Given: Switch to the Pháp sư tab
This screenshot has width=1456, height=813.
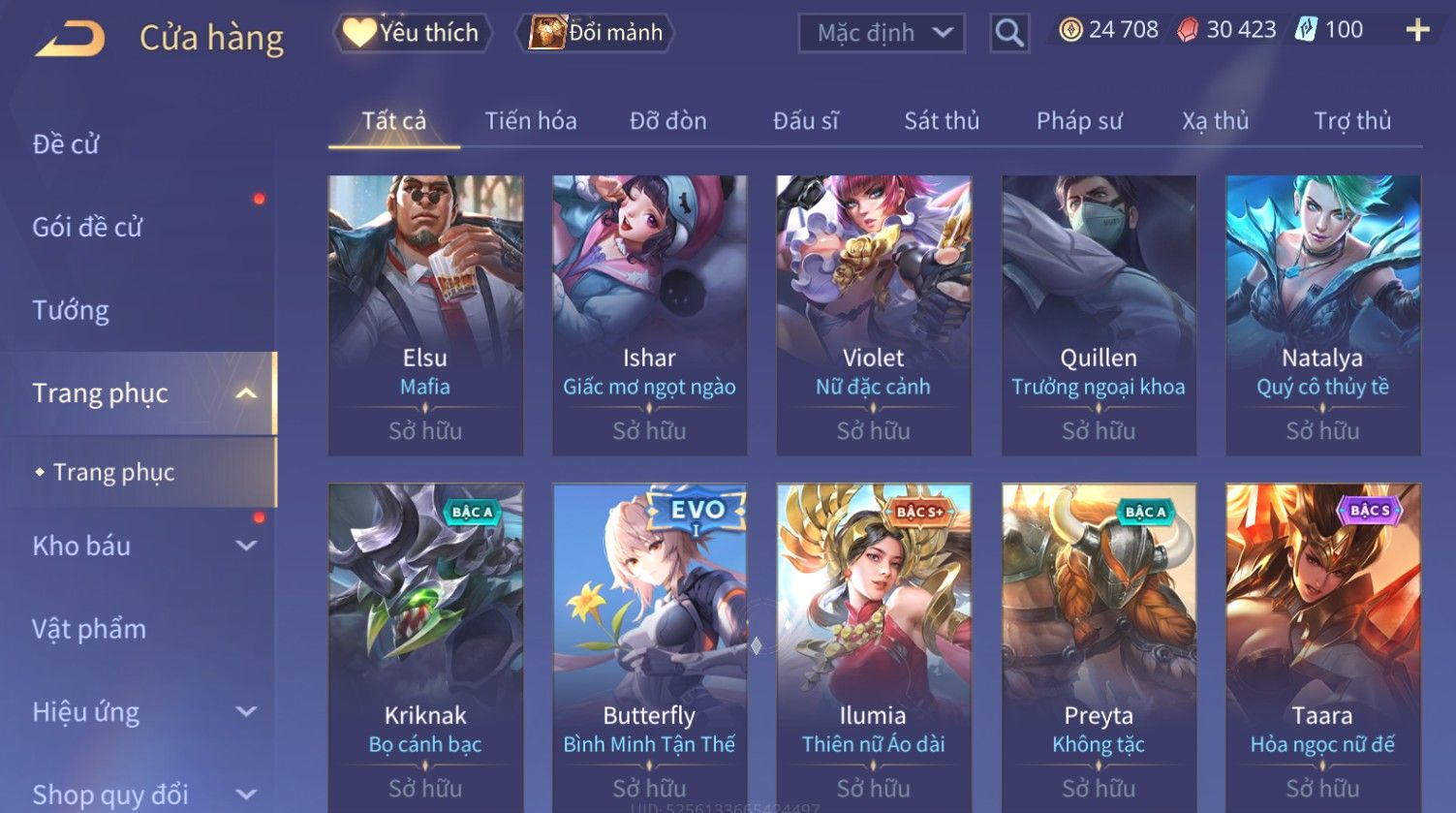Looking at the screenshot, I should pyautogui.click(x=1079, y=121).
